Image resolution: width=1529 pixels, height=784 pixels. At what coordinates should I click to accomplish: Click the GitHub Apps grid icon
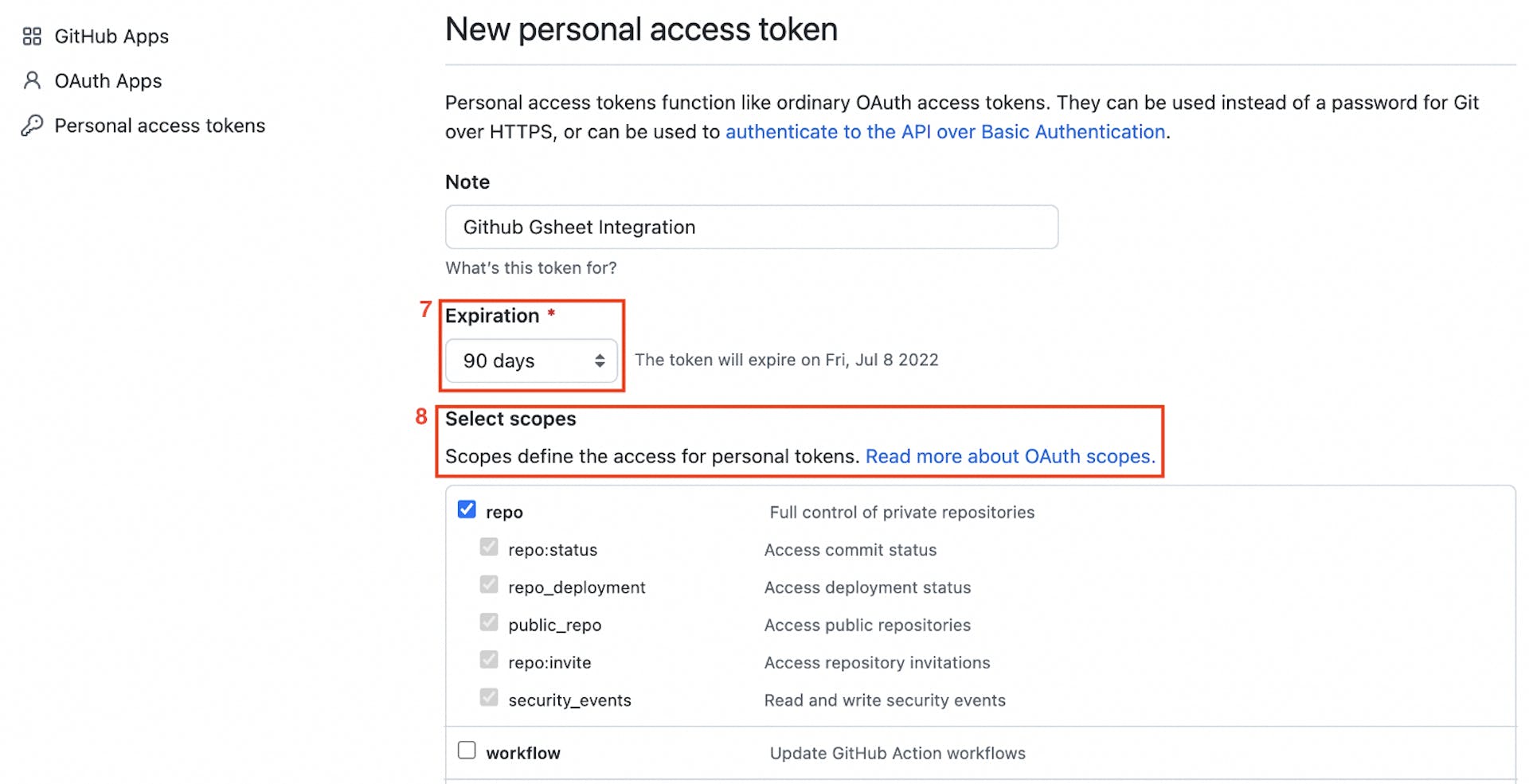click(x=32, y=36)
